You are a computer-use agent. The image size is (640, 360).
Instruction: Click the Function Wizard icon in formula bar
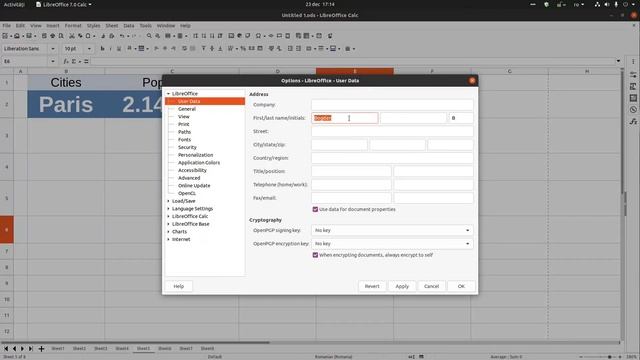[66, 61]
